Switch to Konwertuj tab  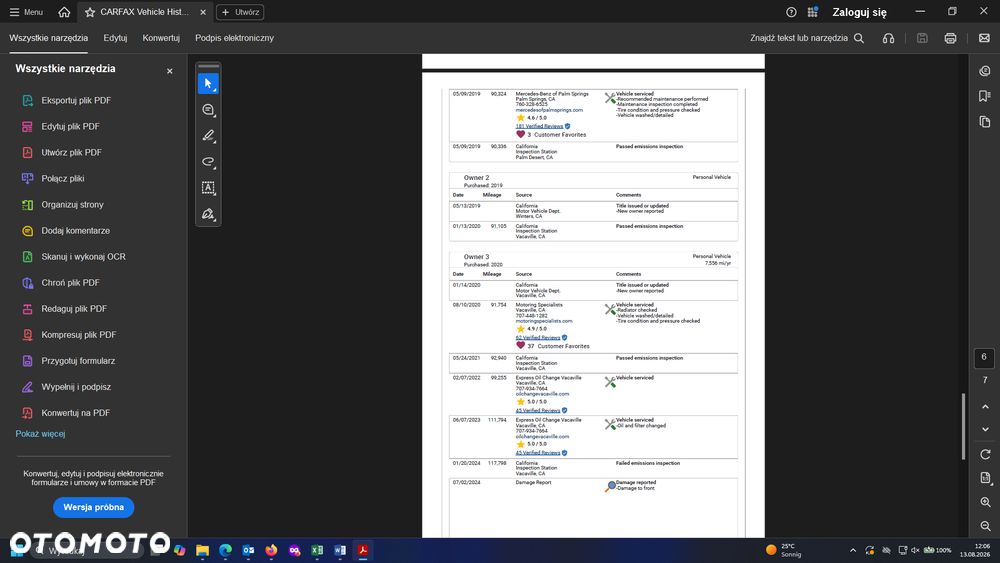161,38
